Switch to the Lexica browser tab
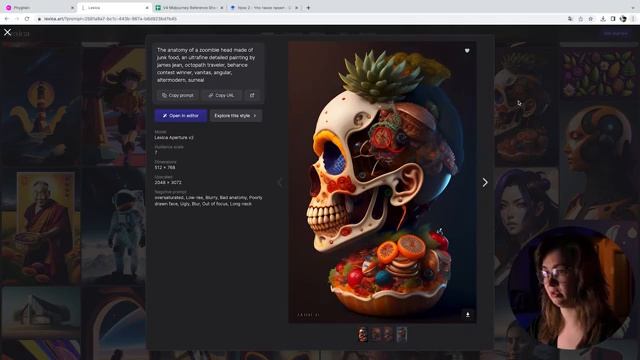Image resolution: width=640 pixels, height=360 pixels. pos(114,8)
